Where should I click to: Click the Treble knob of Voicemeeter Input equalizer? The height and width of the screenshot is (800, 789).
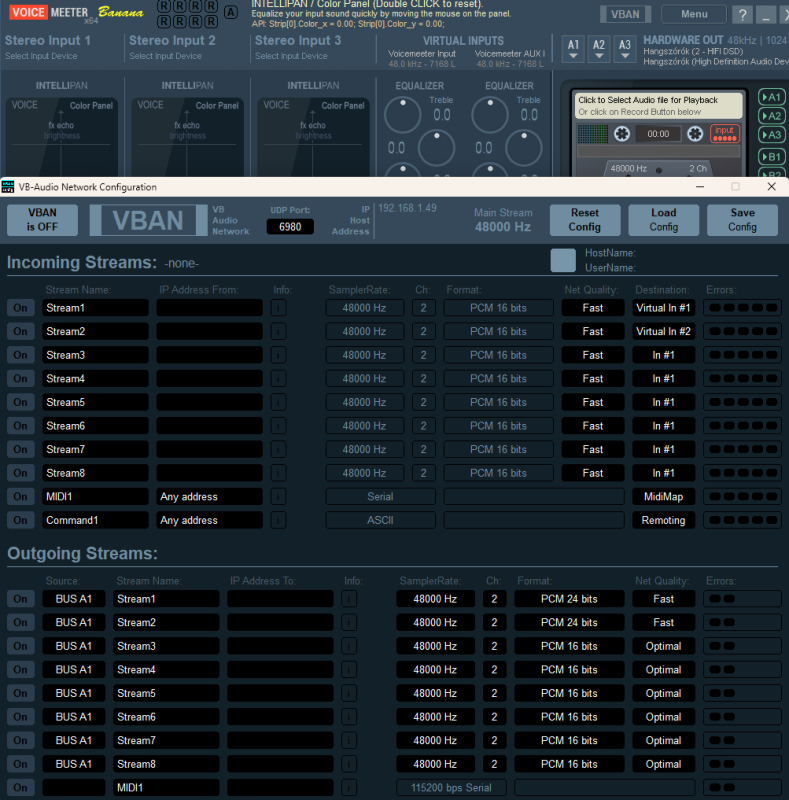[x=402, y=114]
